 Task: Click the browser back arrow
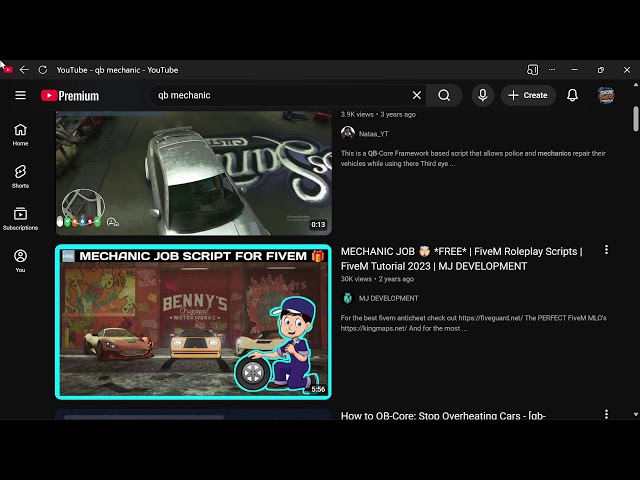pos(24,70)
